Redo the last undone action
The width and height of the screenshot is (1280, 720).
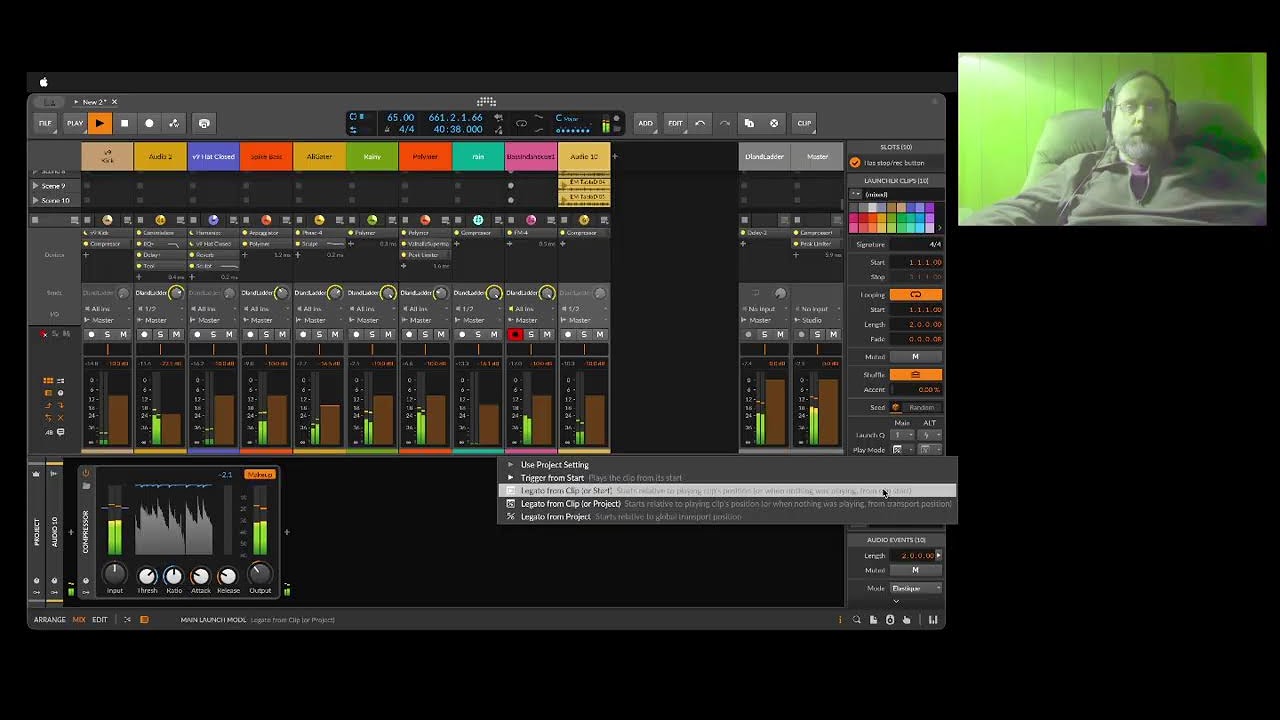[x=725, y=123]
